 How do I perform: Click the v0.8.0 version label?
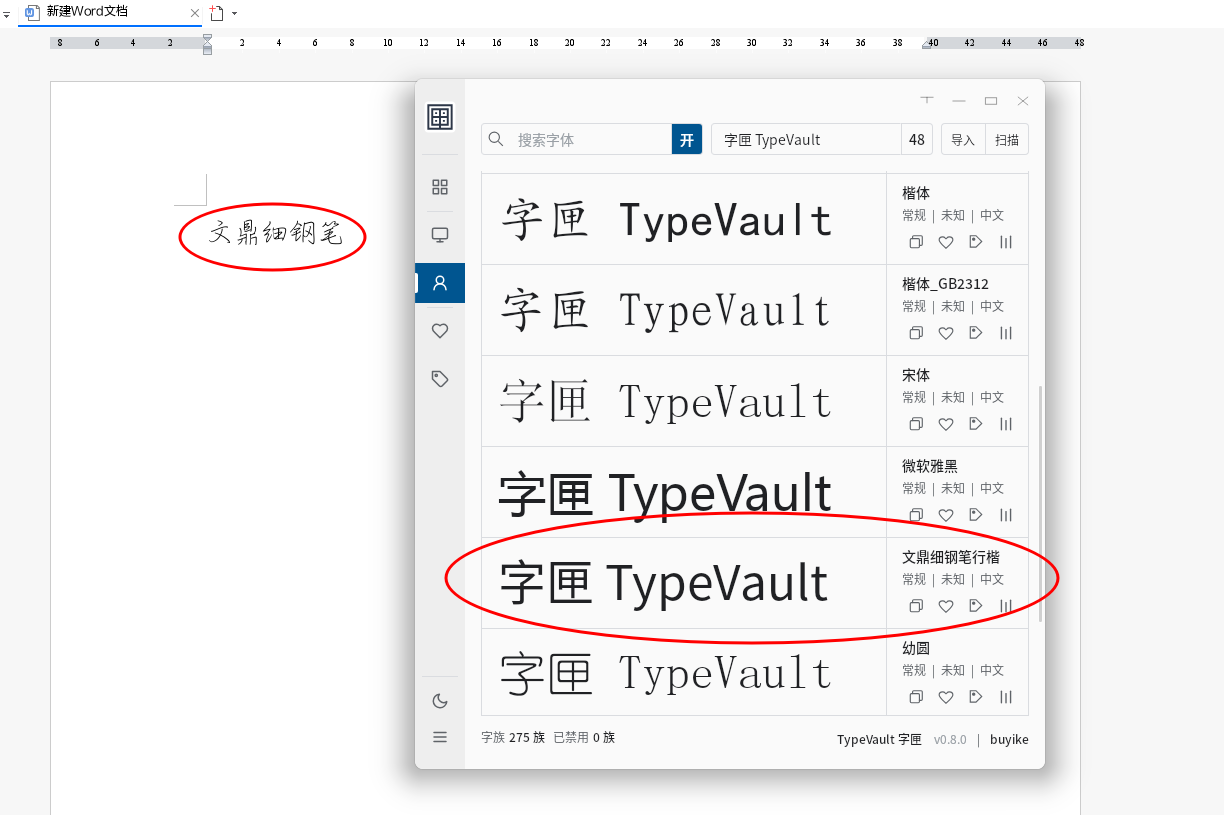point(950,739)
